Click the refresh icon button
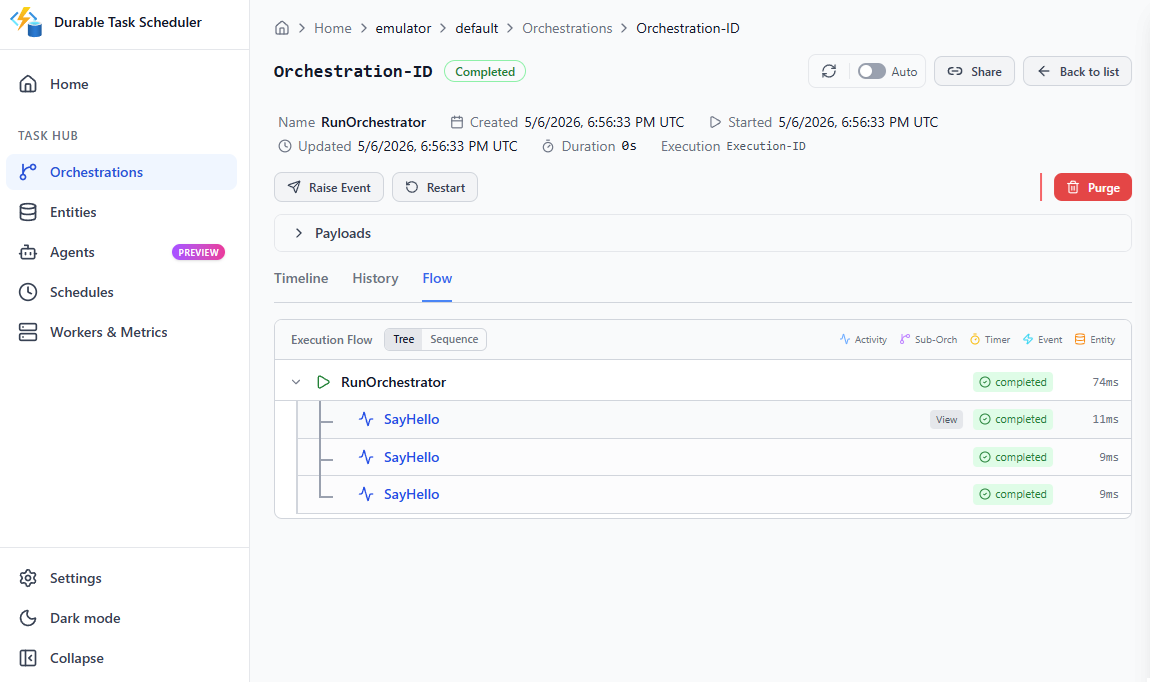1152x682 pixels. tap(829, 71)
